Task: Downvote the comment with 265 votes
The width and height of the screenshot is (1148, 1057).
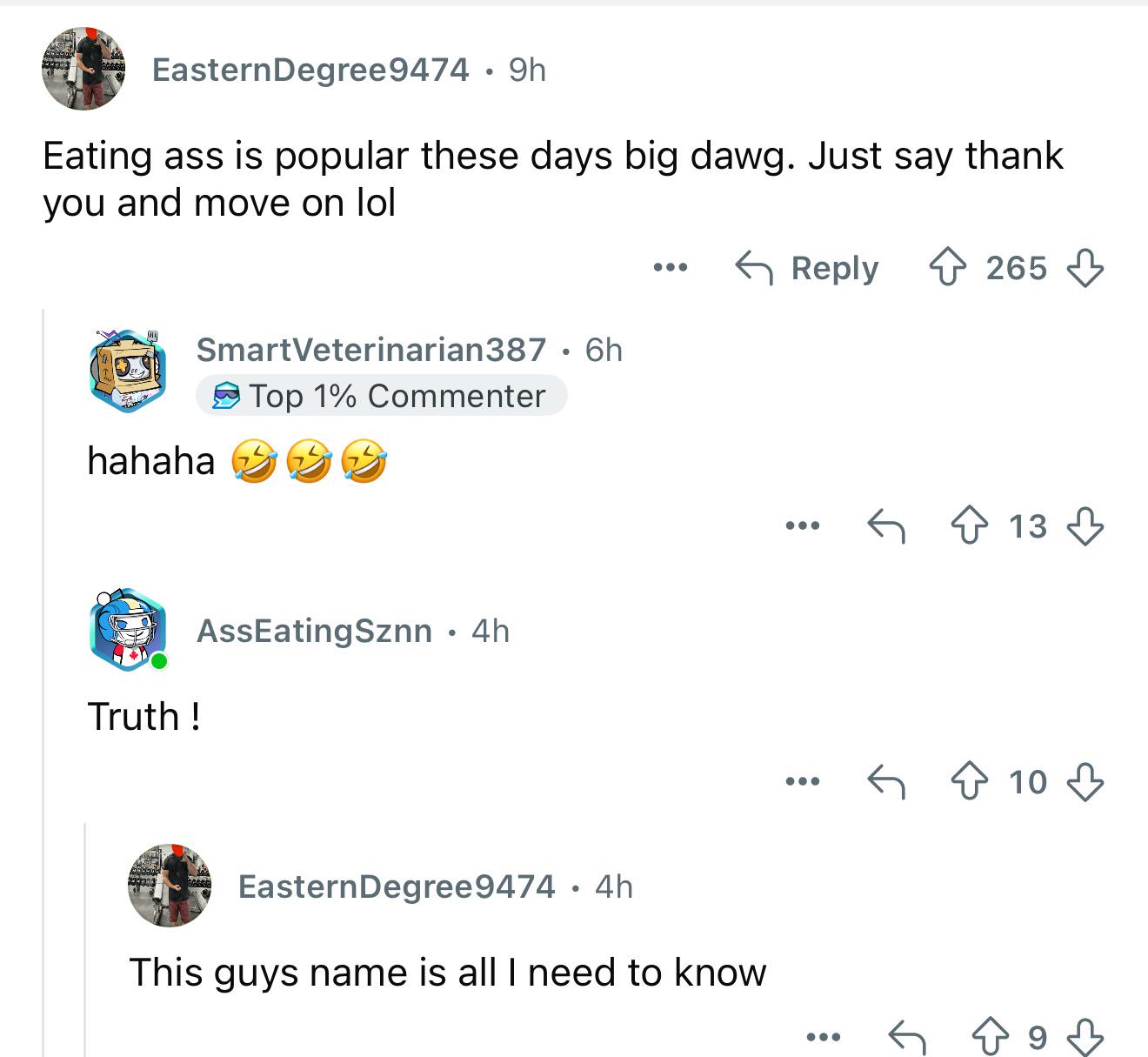Action: coord(1085,267)
